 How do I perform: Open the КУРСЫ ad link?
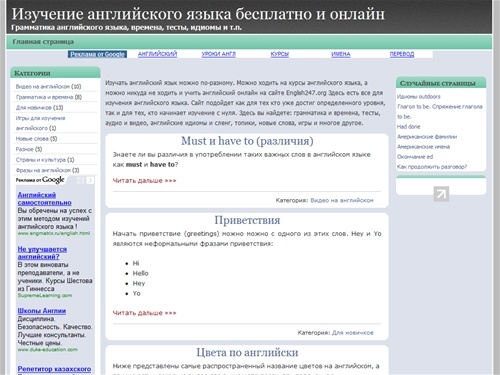(280, 54)
